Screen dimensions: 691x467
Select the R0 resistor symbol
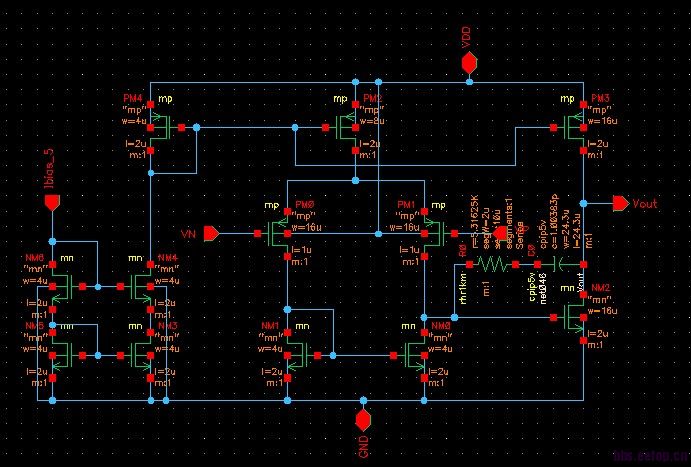(492, 264)
